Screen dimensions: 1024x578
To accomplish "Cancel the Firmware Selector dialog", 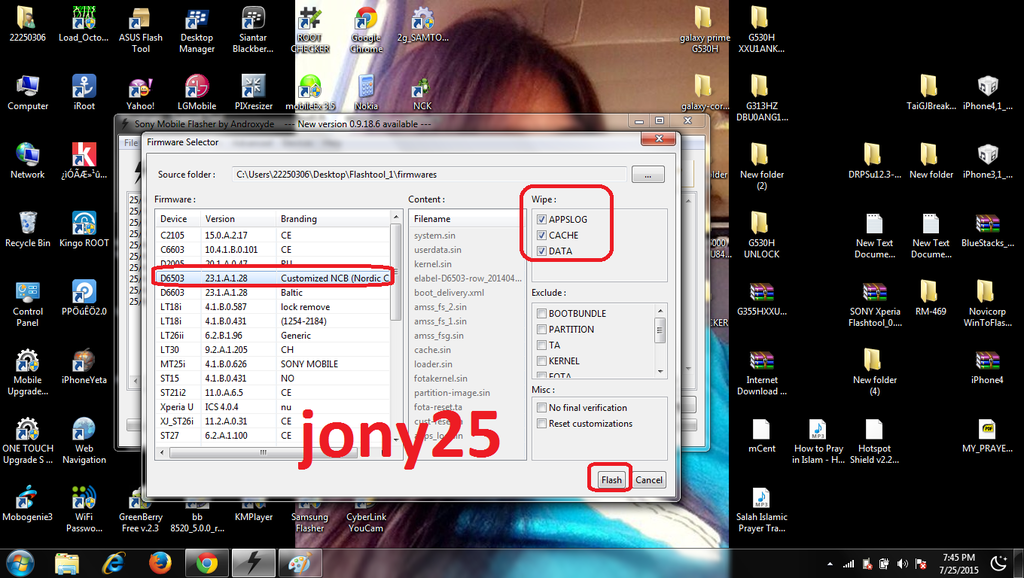I will (x=649, y=479).
